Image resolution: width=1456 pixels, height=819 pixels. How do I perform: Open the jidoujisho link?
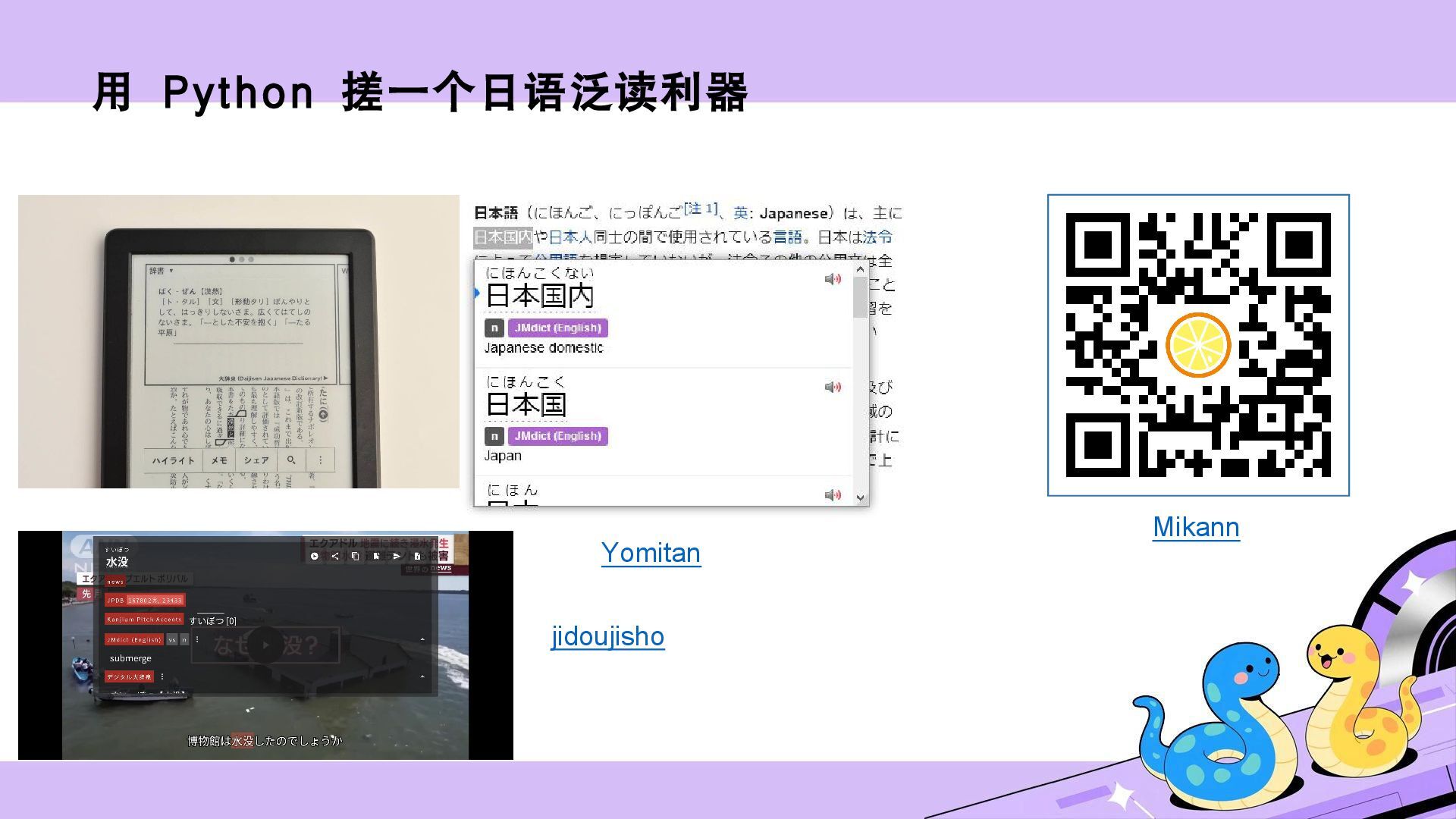pos(607,636)
